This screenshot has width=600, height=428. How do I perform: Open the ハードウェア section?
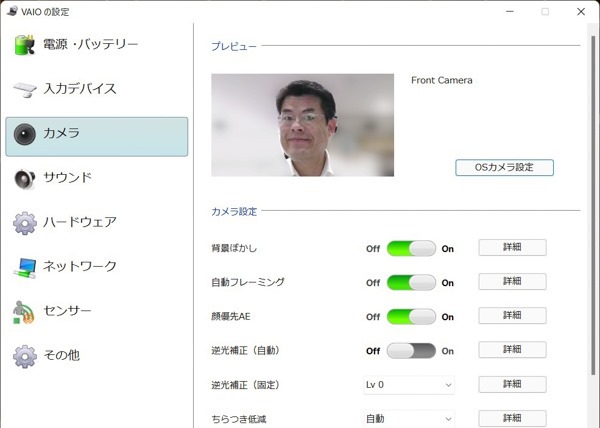coord(97,223)
